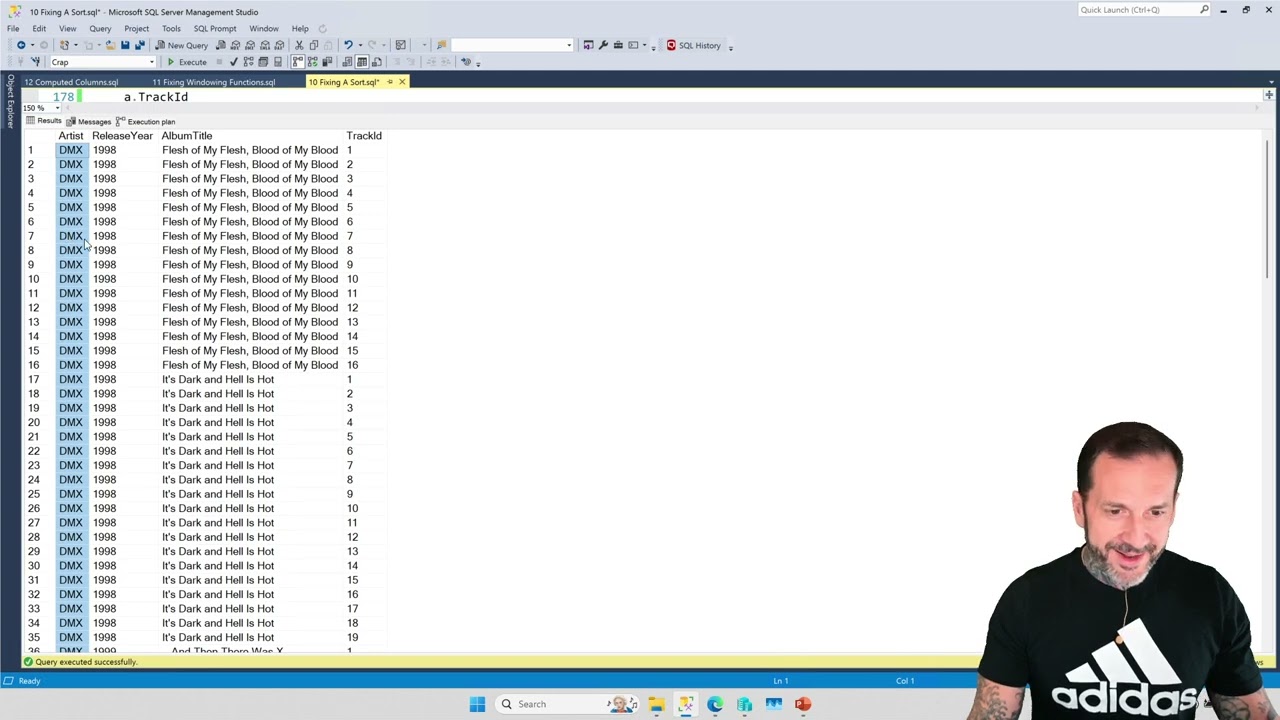Image resolution: width=1280 pixels, height=720 pixels.
Task: Select row 35 by its row header
Action: [x=34, y=637]
